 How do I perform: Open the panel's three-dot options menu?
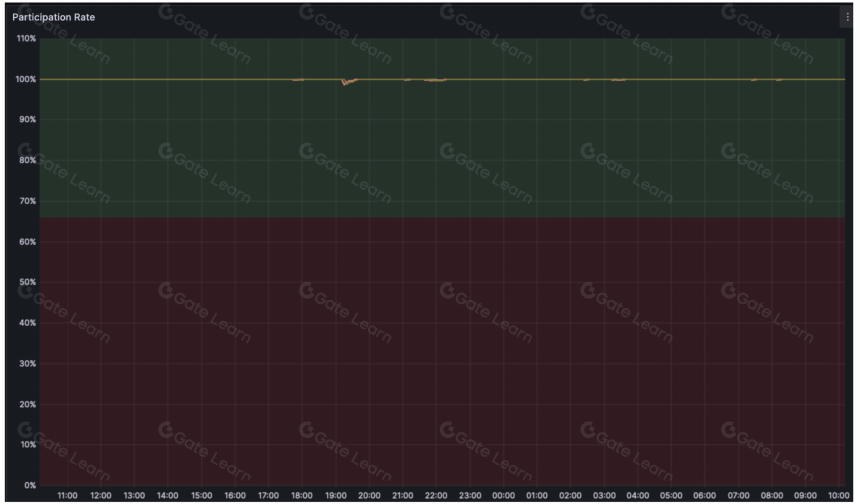click(847, 17)
